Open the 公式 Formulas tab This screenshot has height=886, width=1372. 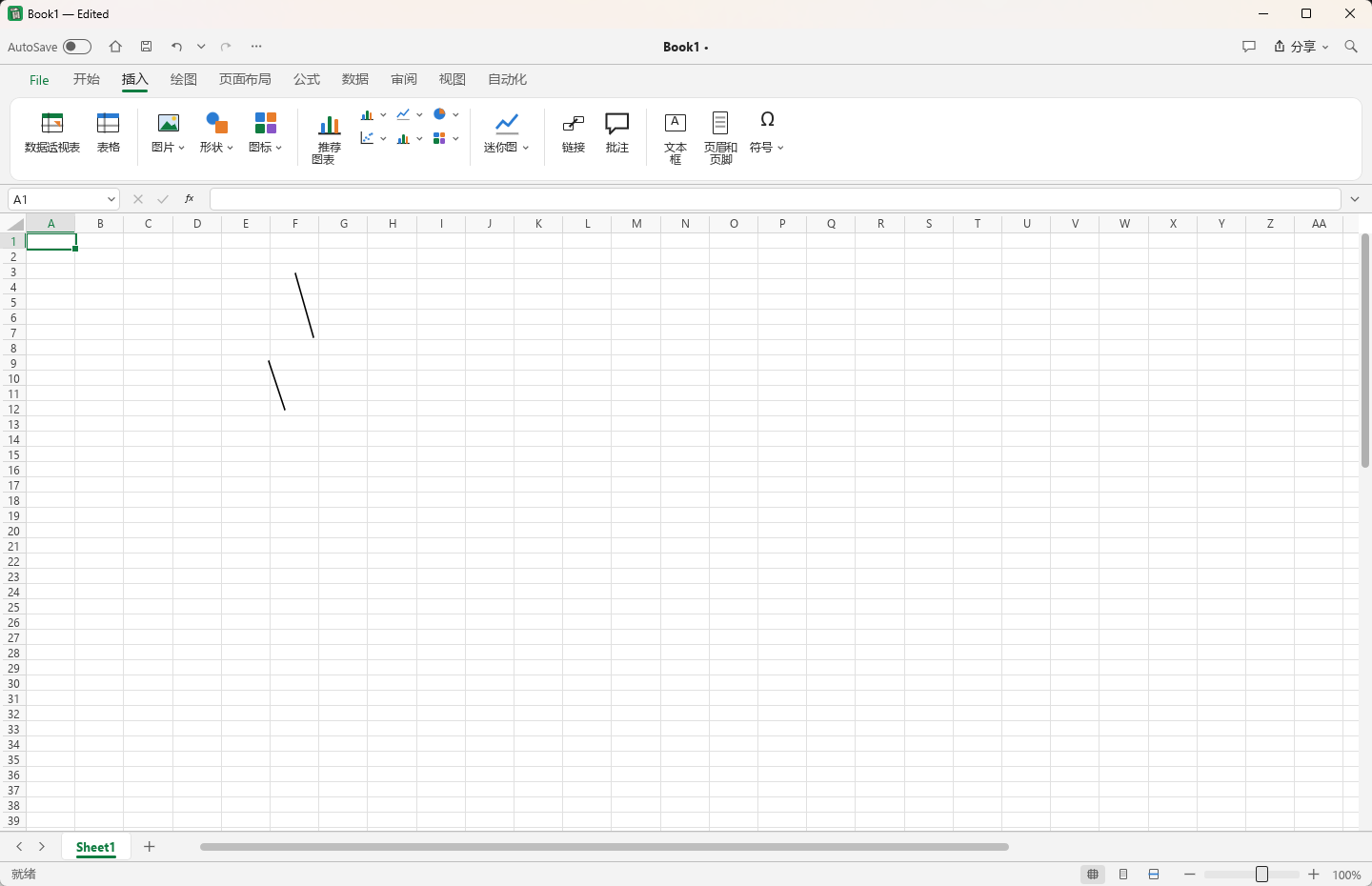click(307, 79)
